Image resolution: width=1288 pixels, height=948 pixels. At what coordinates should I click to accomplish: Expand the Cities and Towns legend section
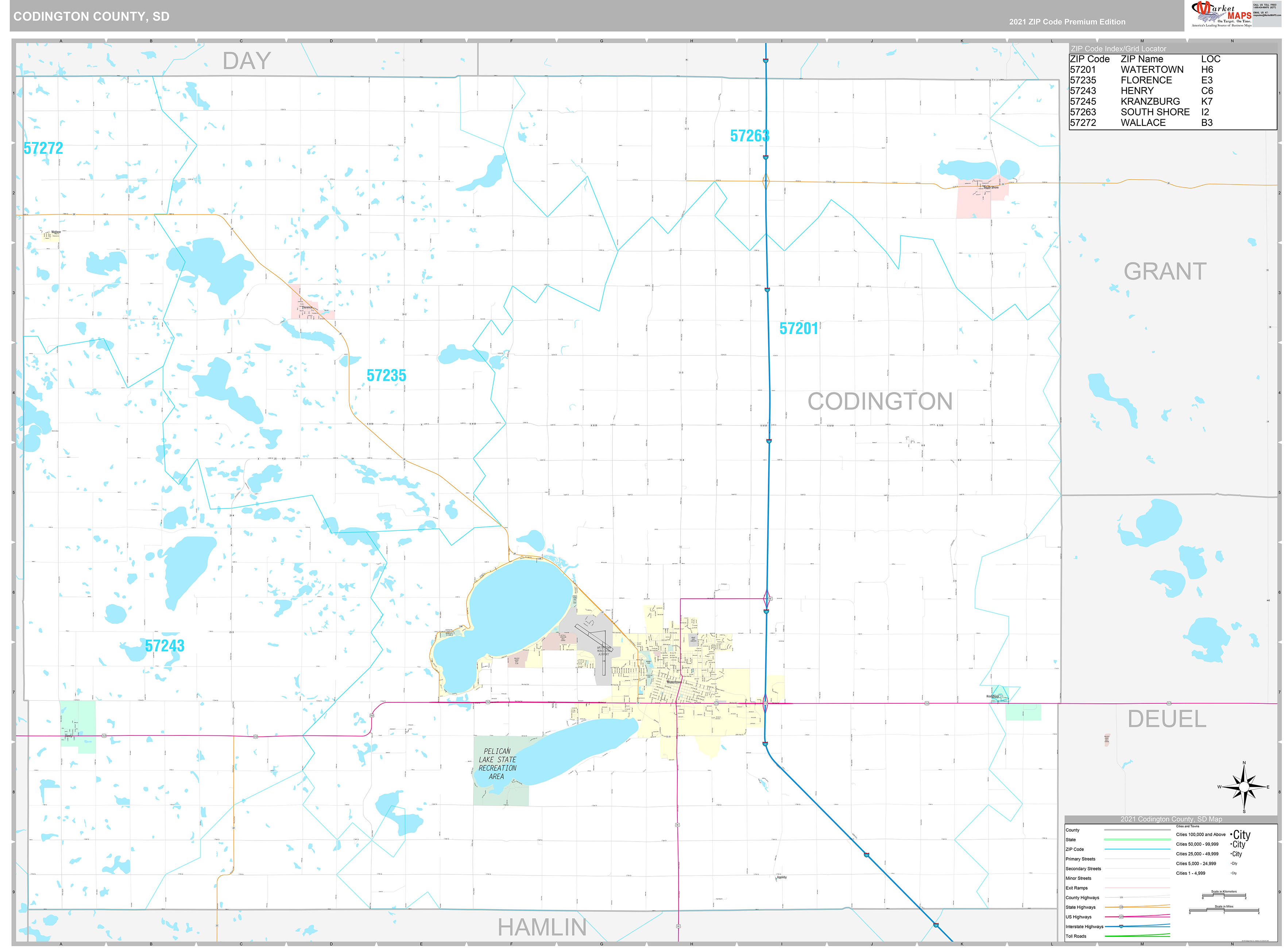click(1188, 826)
